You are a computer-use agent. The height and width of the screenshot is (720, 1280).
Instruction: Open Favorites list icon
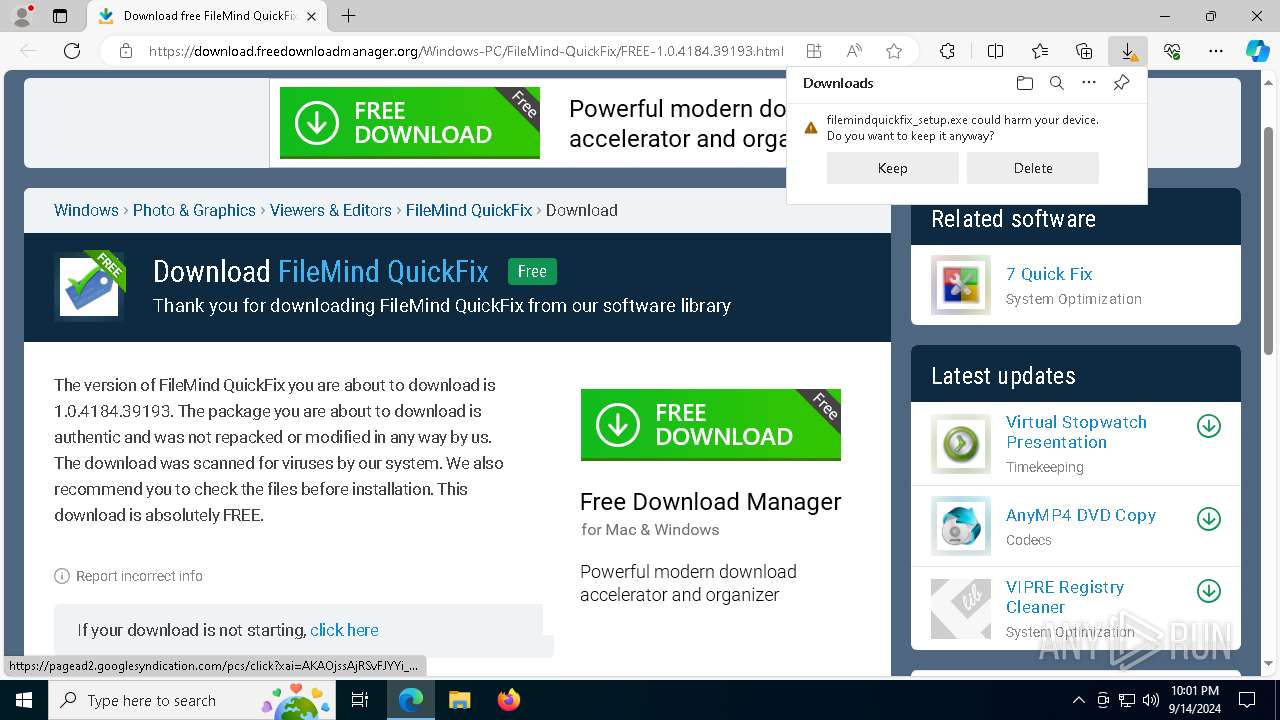click(x=1040, y=51)
